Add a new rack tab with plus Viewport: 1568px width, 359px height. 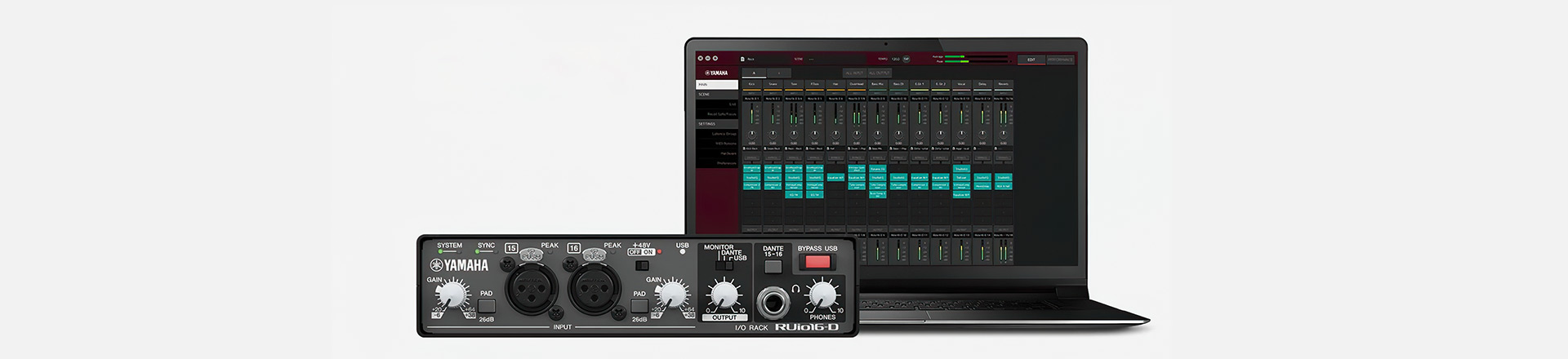coord(779,73)
